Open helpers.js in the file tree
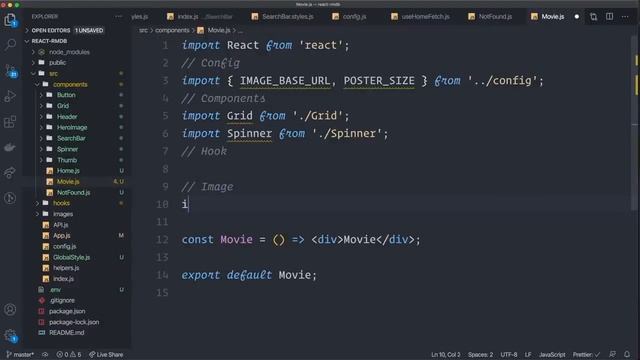 coord(66,268)
